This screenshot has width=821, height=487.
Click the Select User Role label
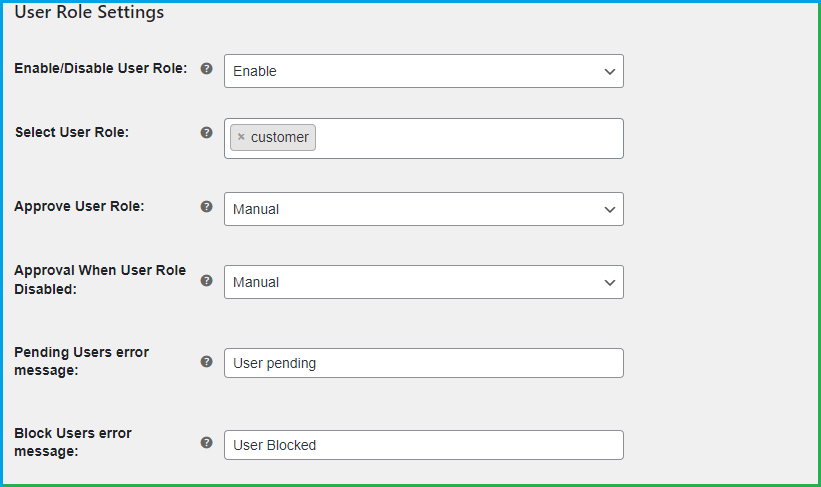72,132
